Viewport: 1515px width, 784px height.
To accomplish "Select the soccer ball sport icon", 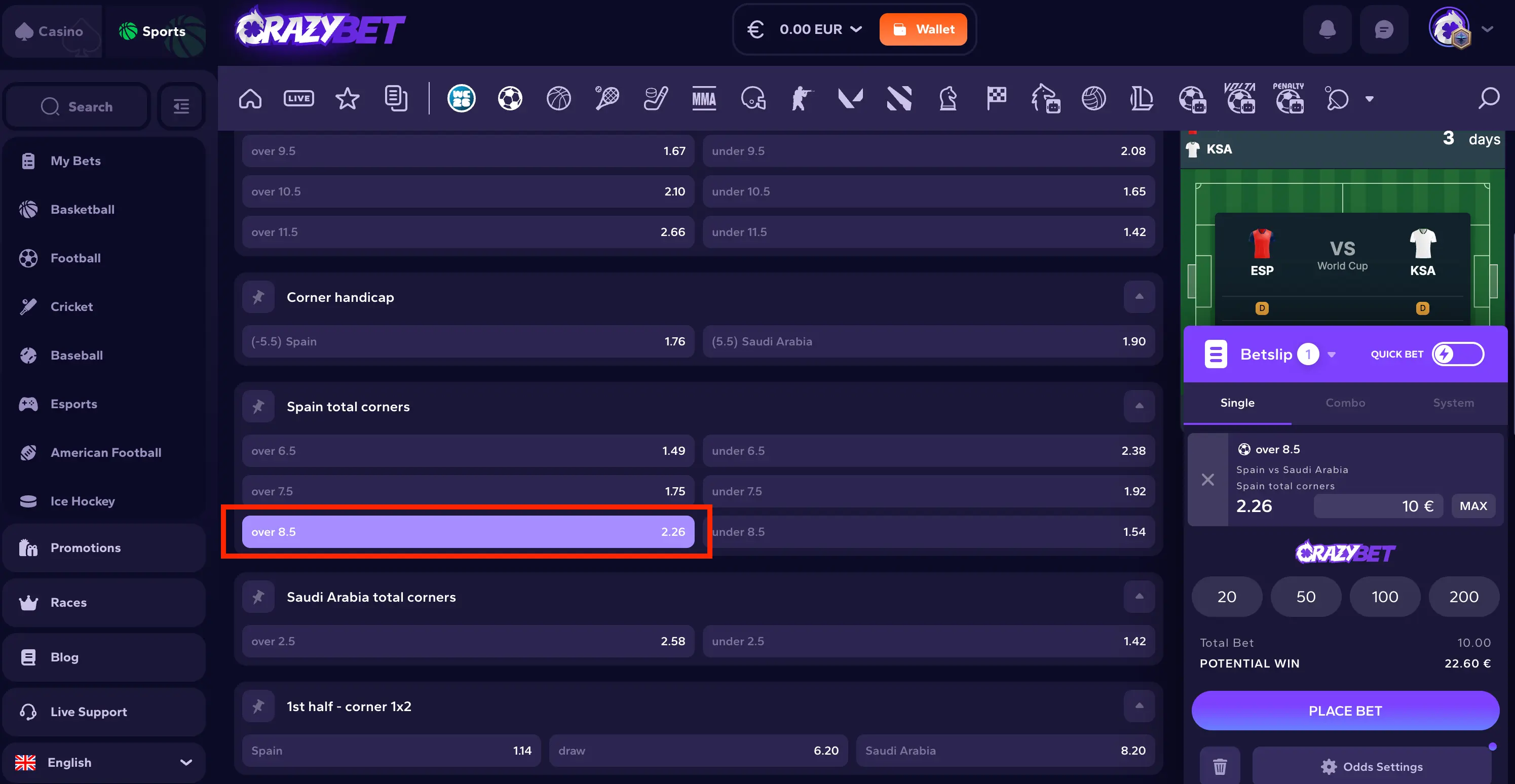I will tap(510, 98).
